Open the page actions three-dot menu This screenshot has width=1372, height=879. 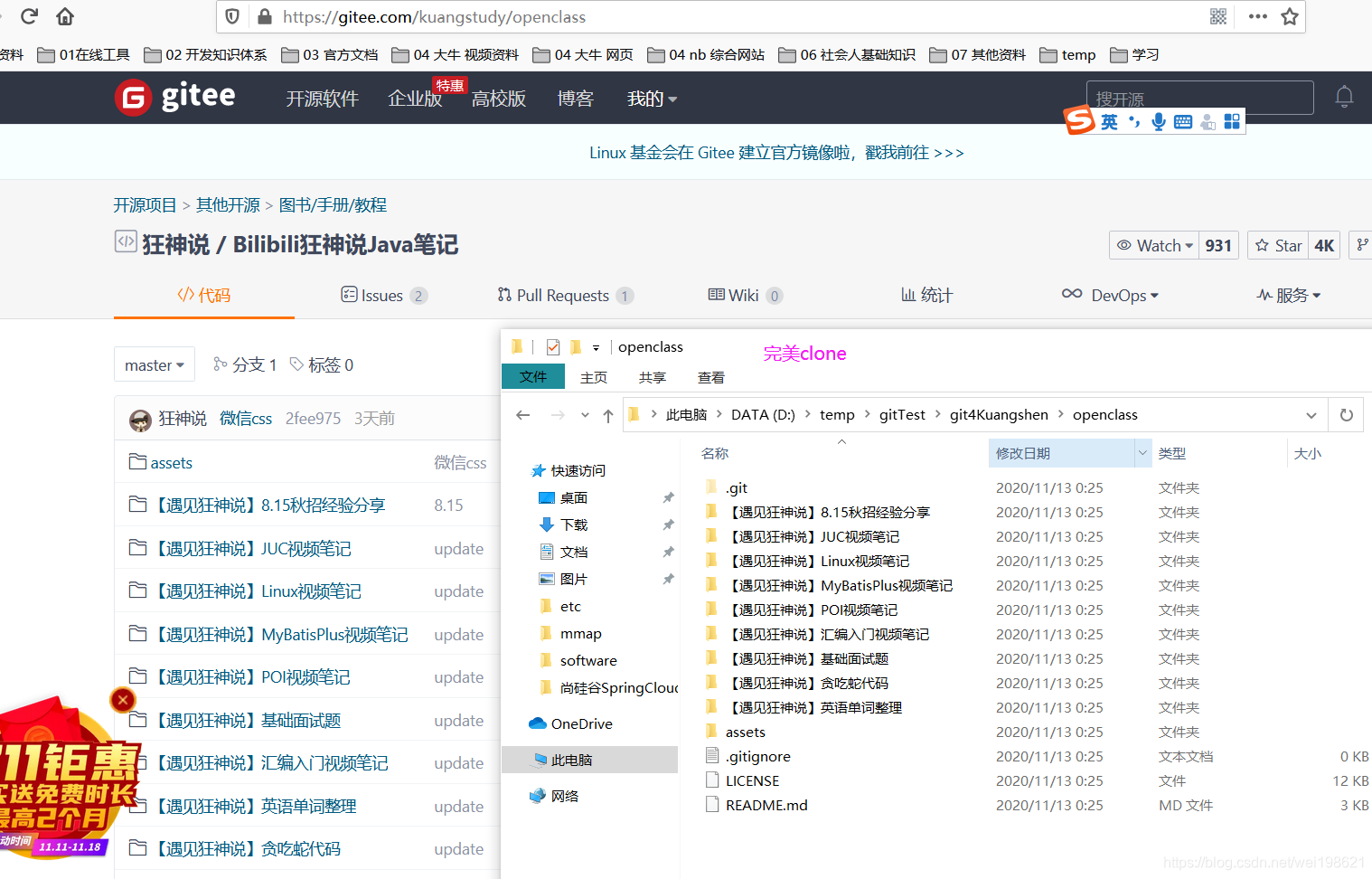[x=1257, y=16]
